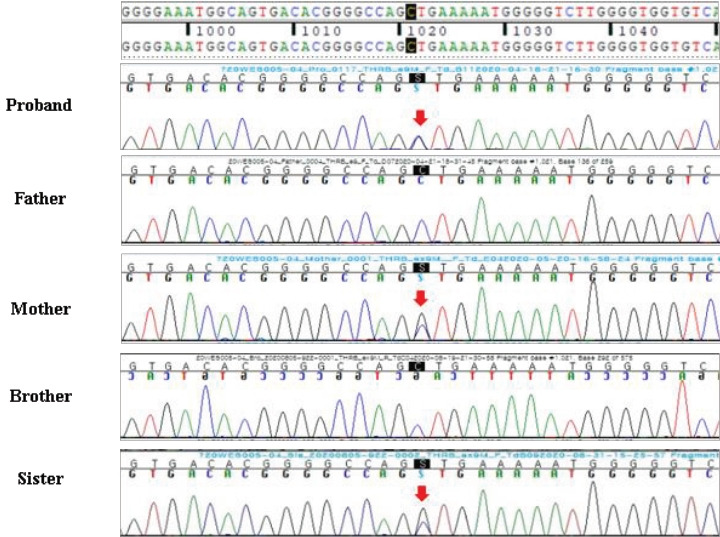Select highlighted C base in Brother sequence
Screen dimensions: 720x537
pos(420,367)
